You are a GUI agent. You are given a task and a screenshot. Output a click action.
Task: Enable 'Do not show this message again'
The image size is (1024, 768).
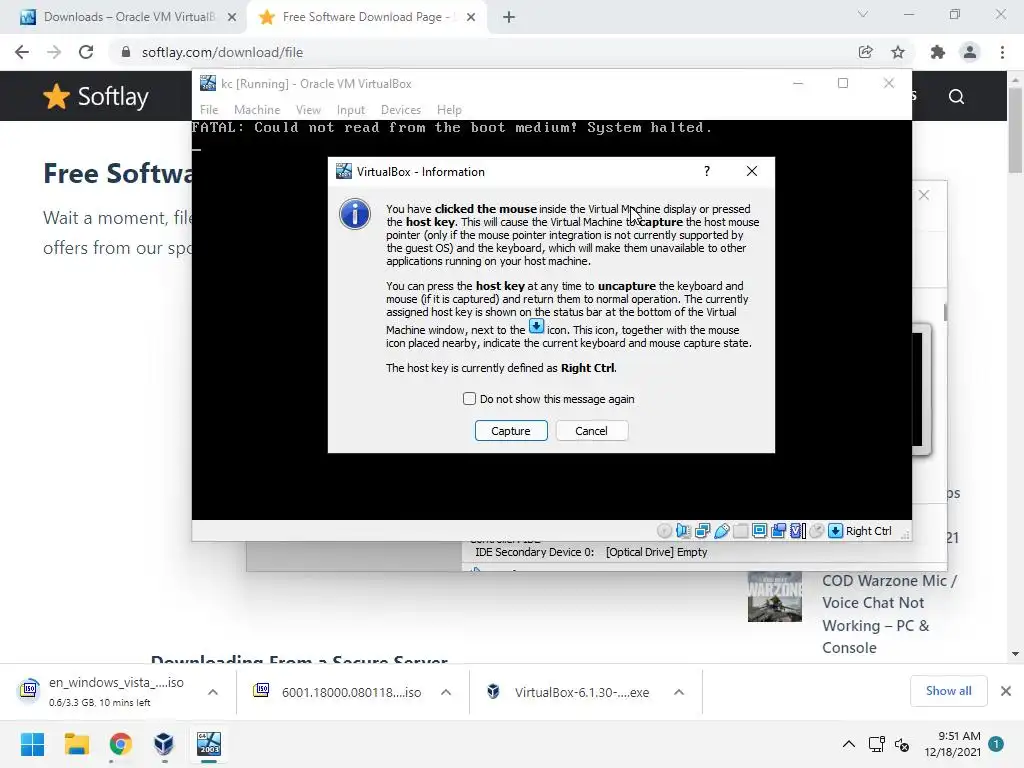click(x=469, y=398)
